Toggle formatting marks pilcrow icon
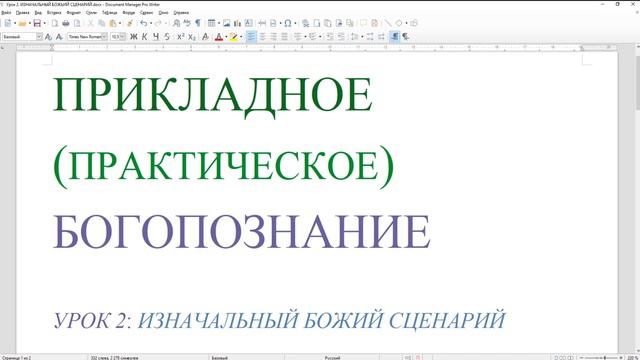The height and width of the screenshot is (360, 640). (198, 23)
